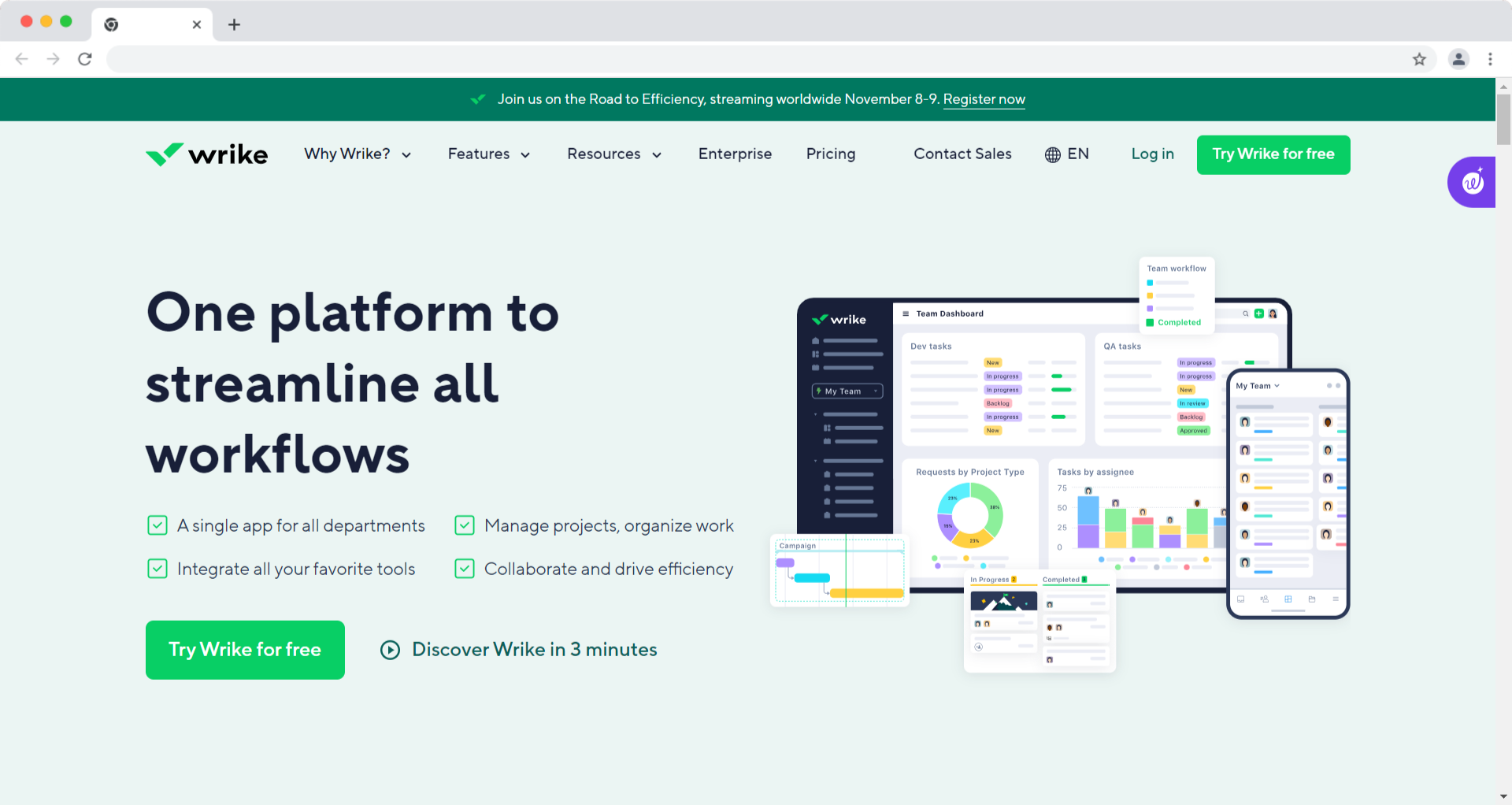Click the green Completed checkbox in Team workflow card

point(1150,322)
